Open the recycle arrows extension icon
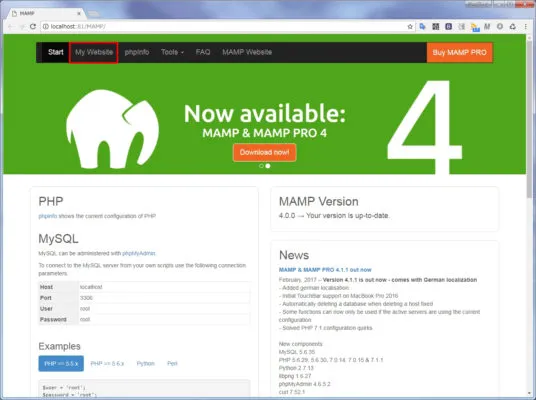The image size is (536, 400). pos(512,26)
